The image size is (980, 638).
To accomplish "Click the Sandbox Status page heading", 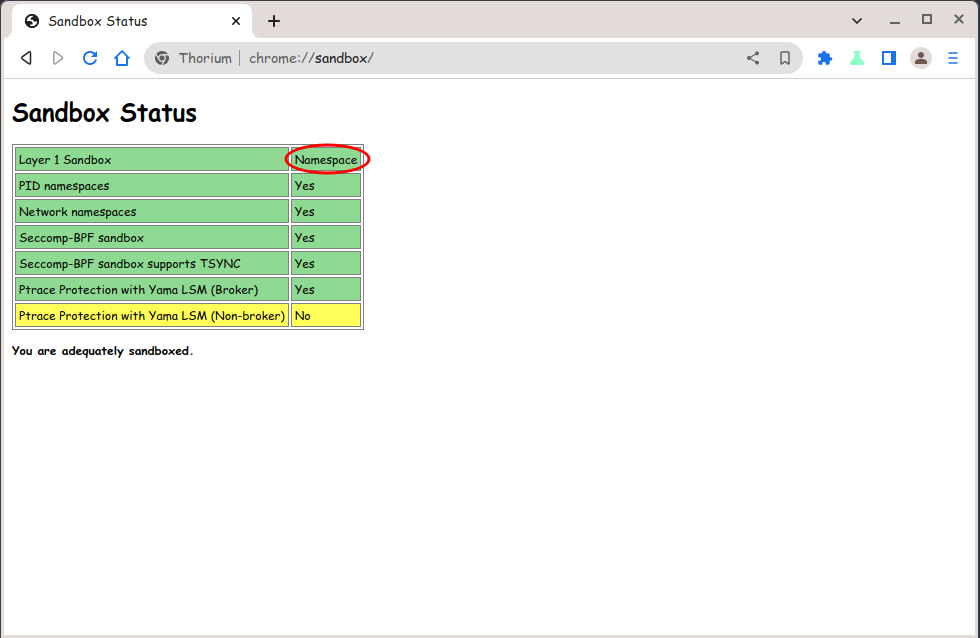I will point(104,113).
